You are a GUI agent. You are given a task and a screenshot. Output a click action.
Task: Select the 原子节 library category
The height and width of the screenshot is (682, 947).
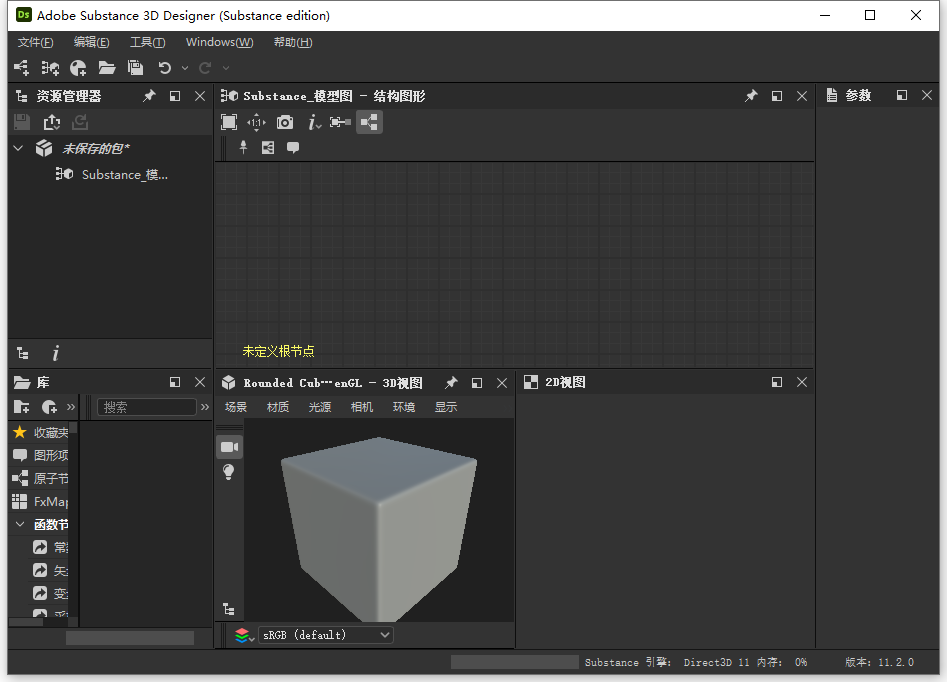click(40, 478)
